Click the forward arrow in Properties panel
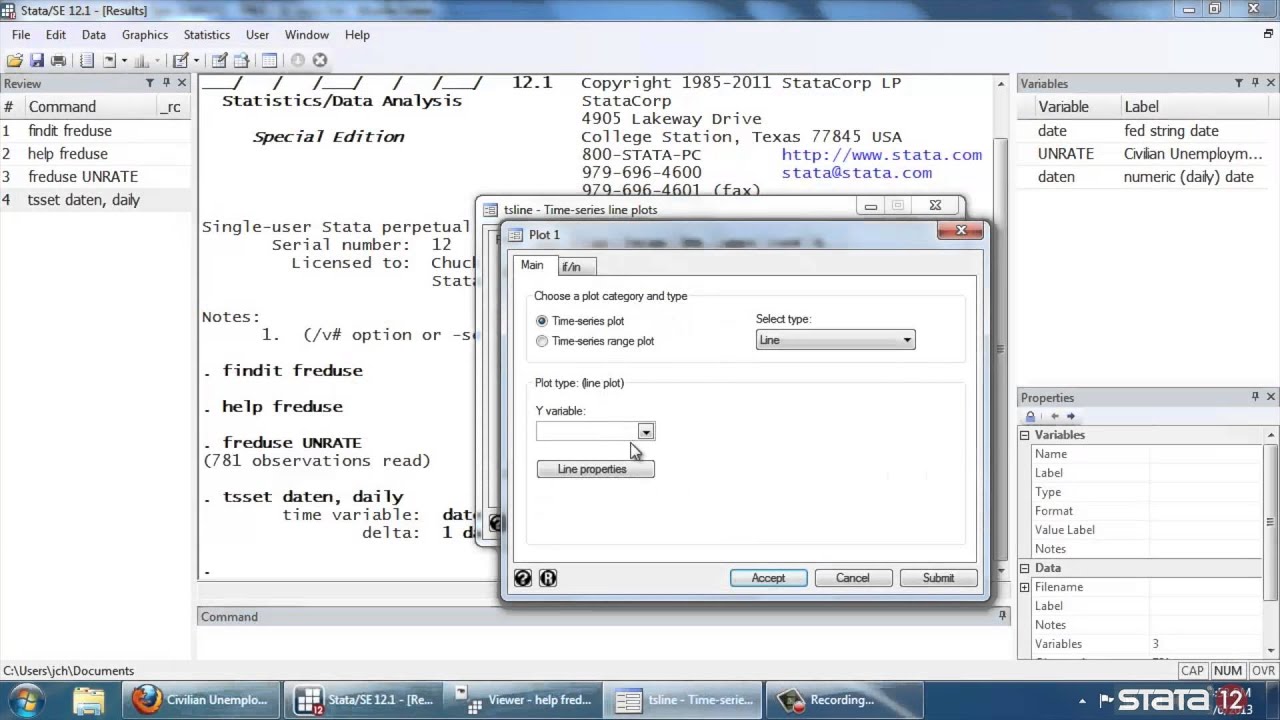The image size is (1280, 720). pyautogui.click(x=1070, y=416)
